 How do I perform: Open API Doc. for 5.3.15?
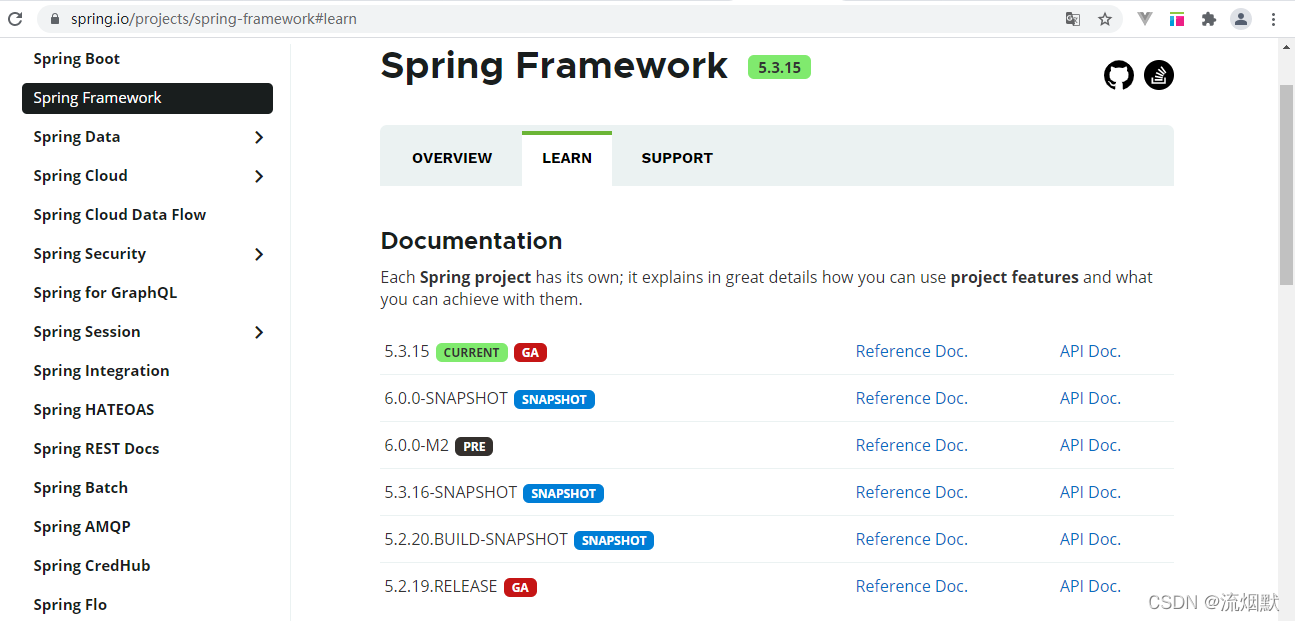click(x=1090, y=351)
